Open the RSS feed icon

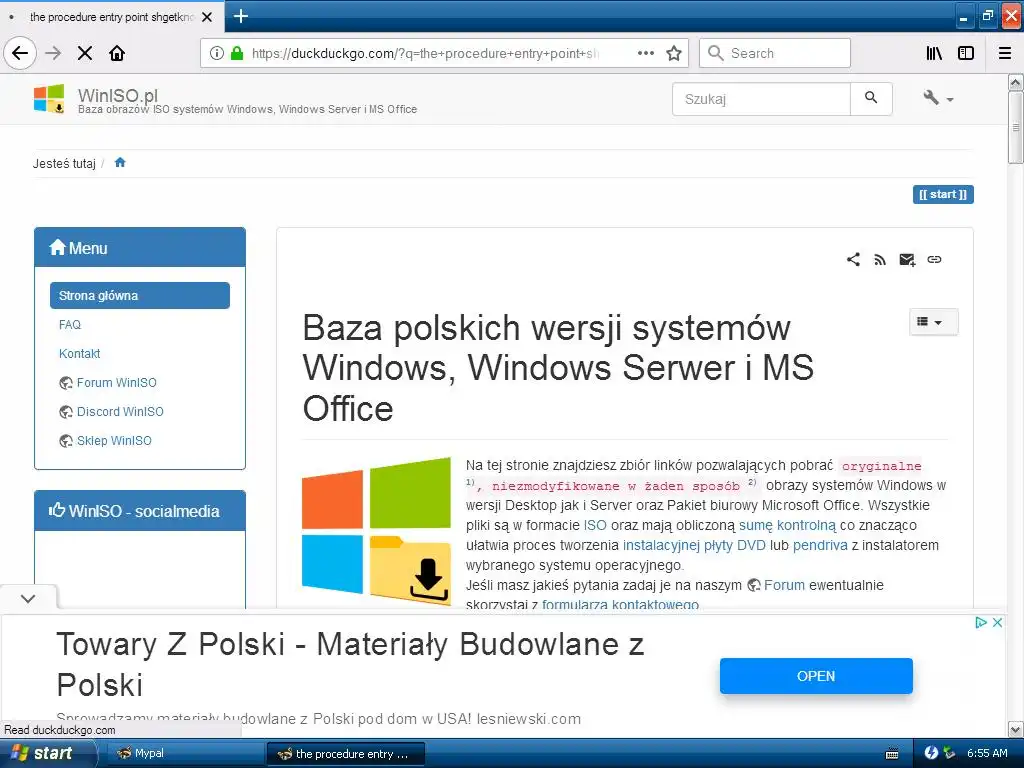click(880, 260)
